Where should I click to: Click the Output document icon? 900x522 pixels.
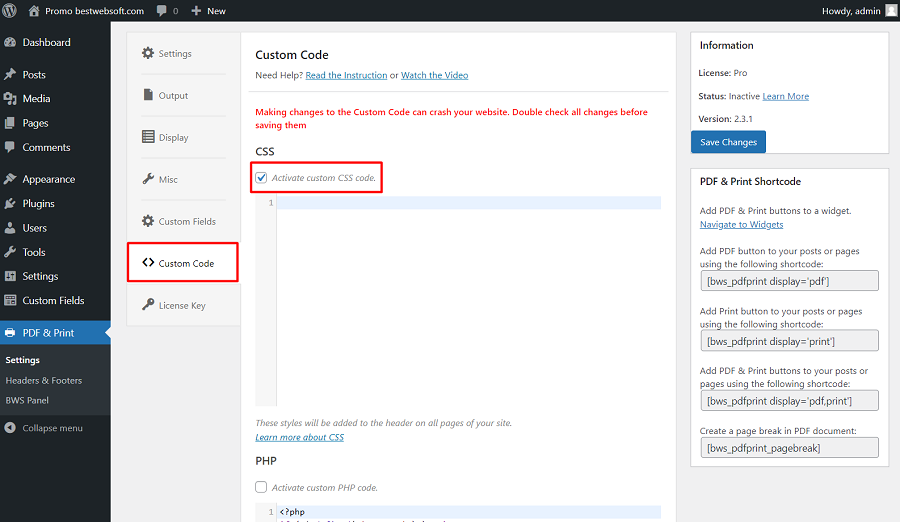coord(148,95)
